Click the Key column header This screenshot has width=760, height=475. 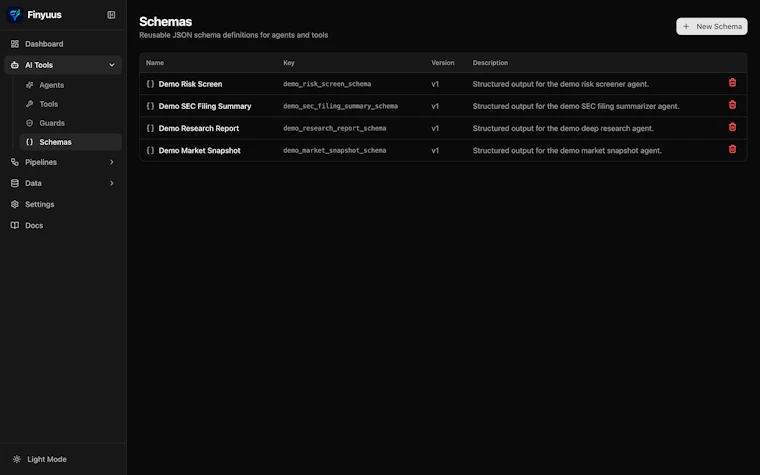(x=289, y=63)
